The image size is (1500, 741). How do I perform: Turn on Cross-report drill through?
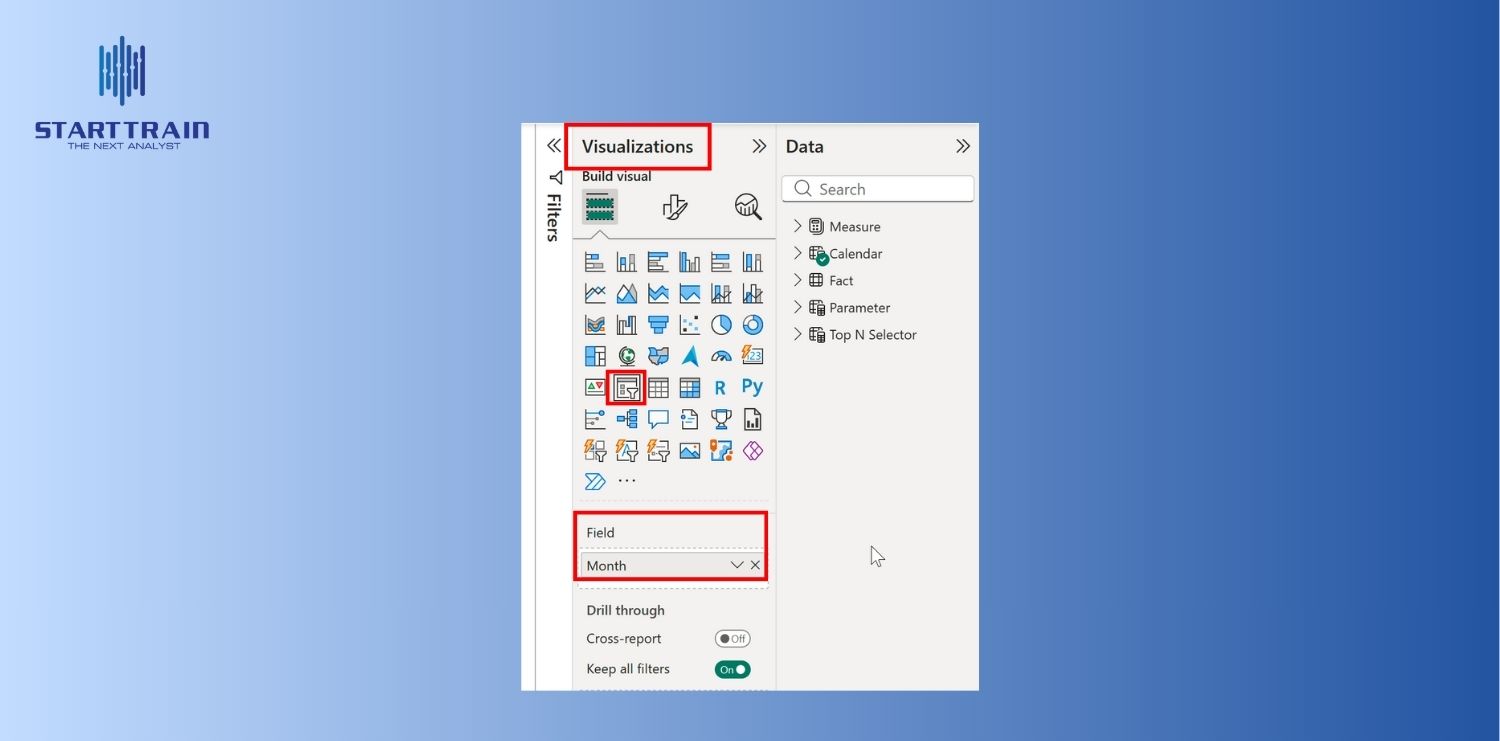pyautogui.click(x=732, y=639)
